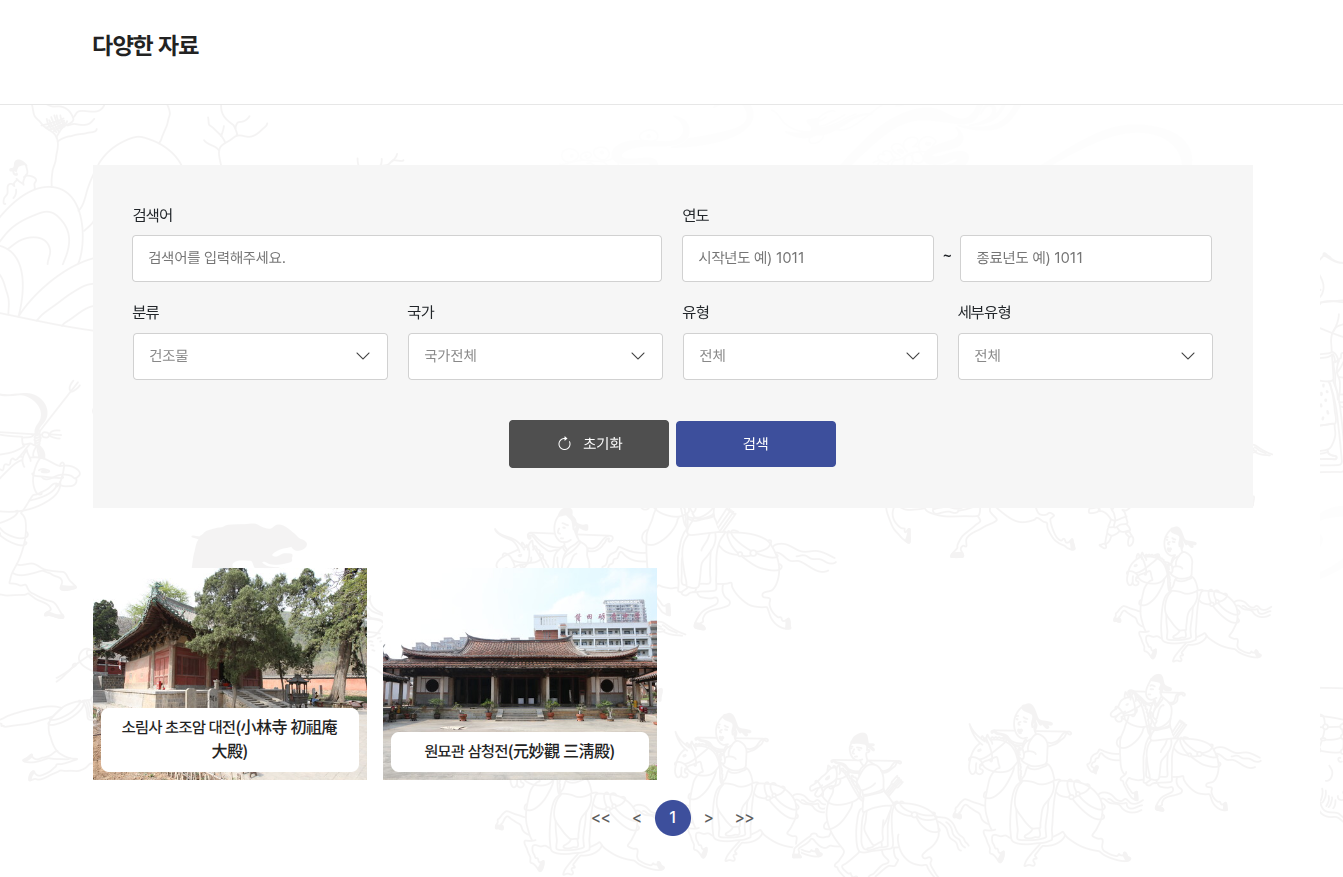1343x877 pixels.
Task: Click the 다양한 자료 page heading
Action: coord(146,46)
